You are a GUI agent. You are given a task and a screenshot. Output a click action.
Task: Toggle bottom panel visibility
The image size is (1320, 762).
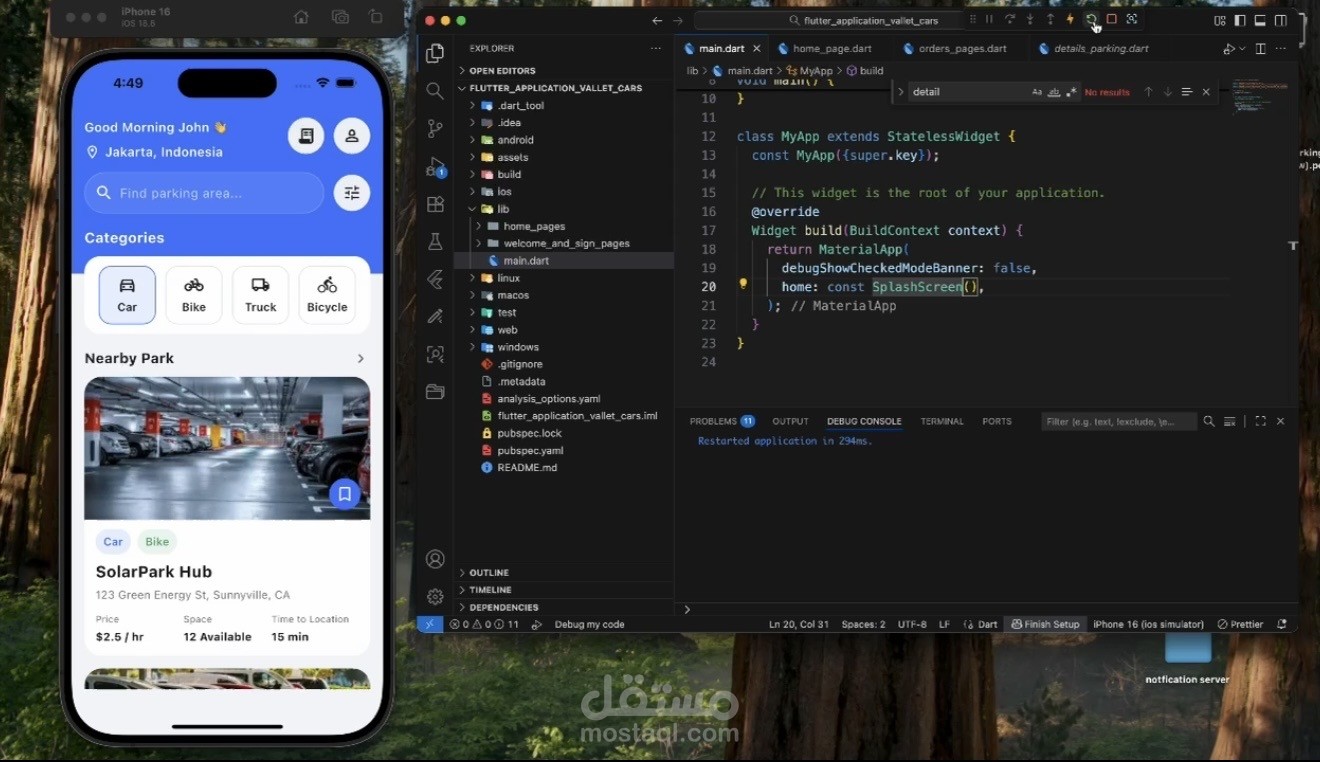tap(1259, 20)
